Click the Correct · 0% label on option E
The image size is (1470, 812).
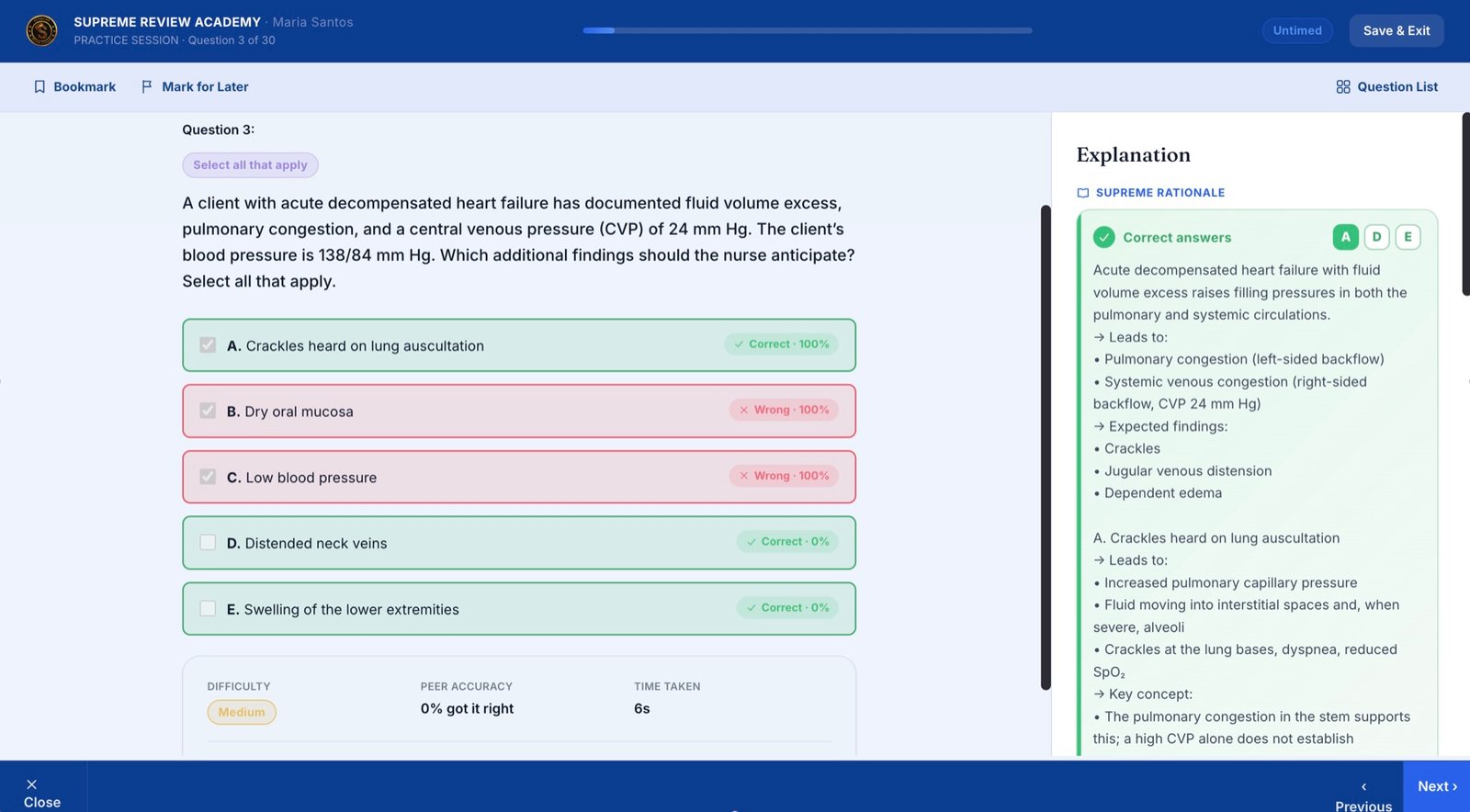(787, 607)
